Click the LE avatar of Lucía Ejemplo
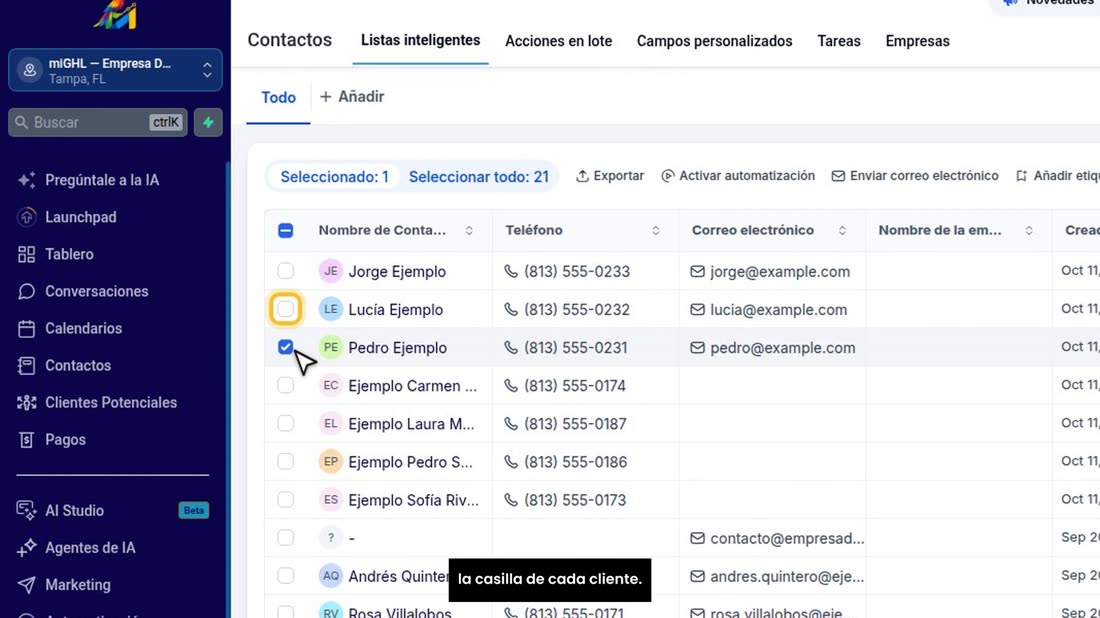1100x618 pixels. (x=330, y=309)
